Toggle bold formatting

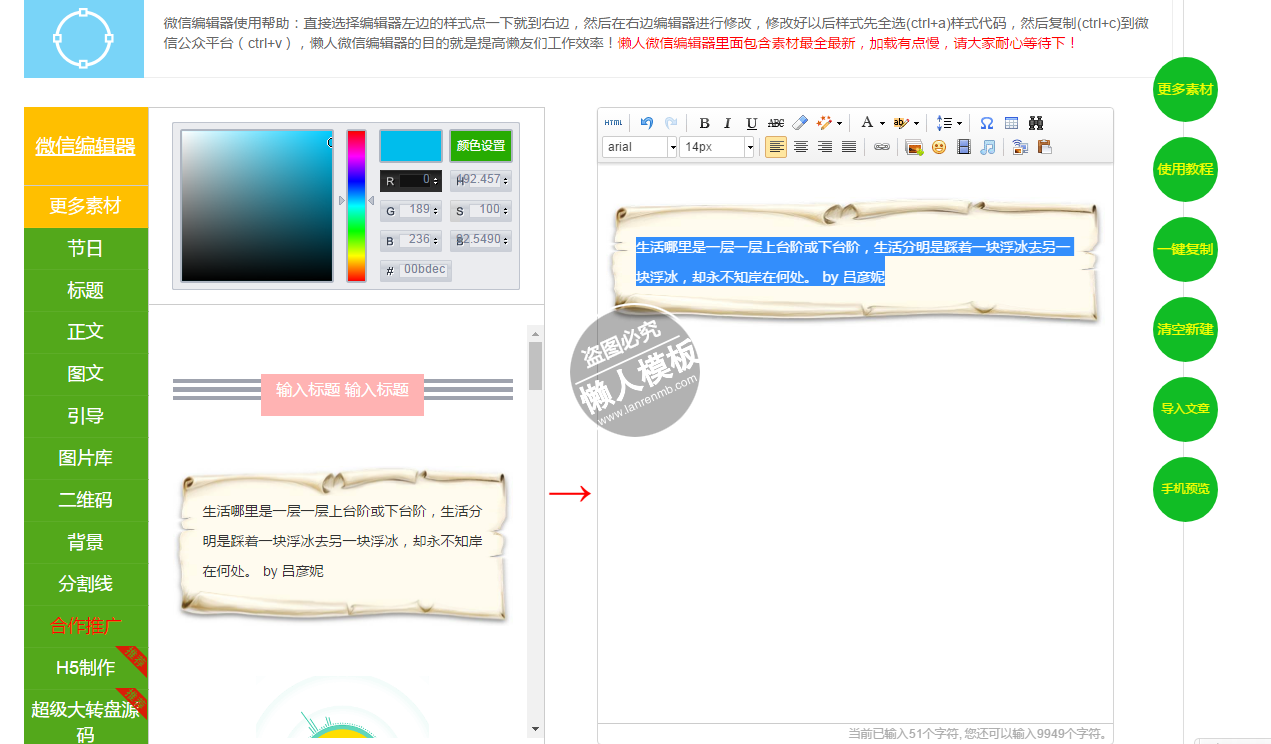[704, 123]
